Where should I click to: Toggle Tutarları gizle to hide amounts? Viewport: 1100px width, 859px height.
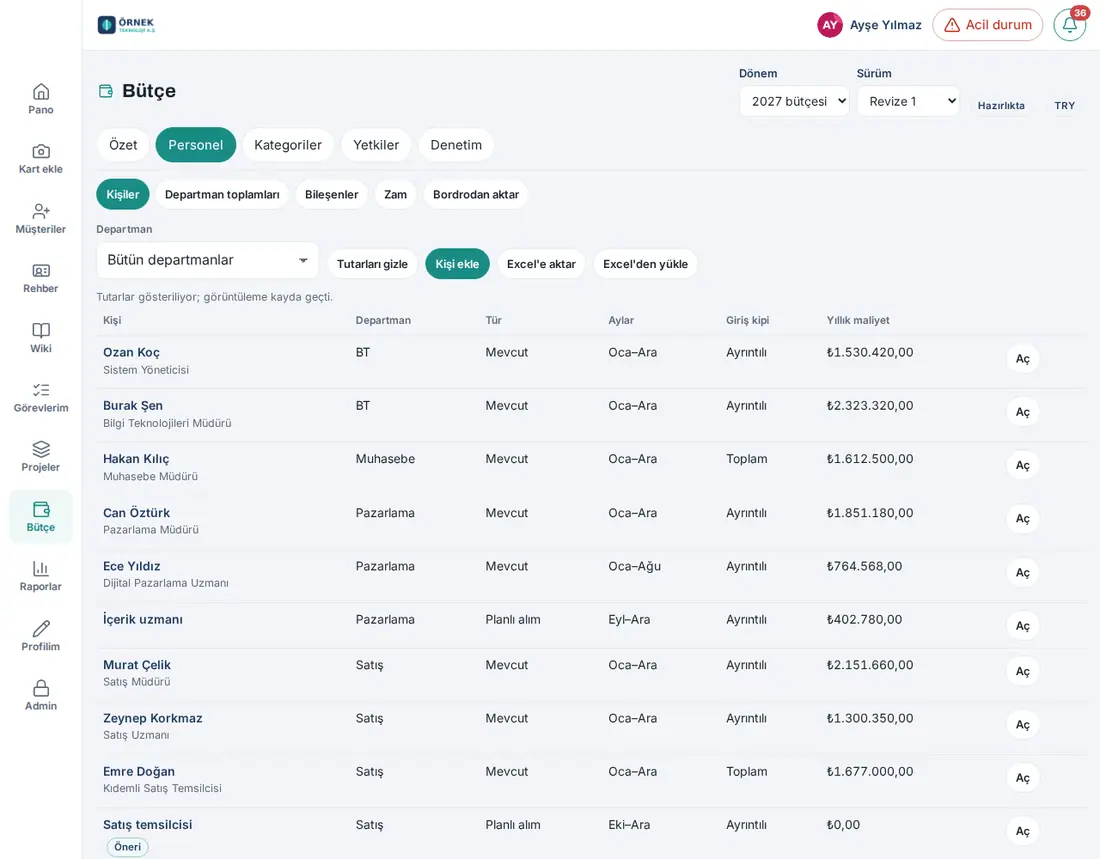372,264
